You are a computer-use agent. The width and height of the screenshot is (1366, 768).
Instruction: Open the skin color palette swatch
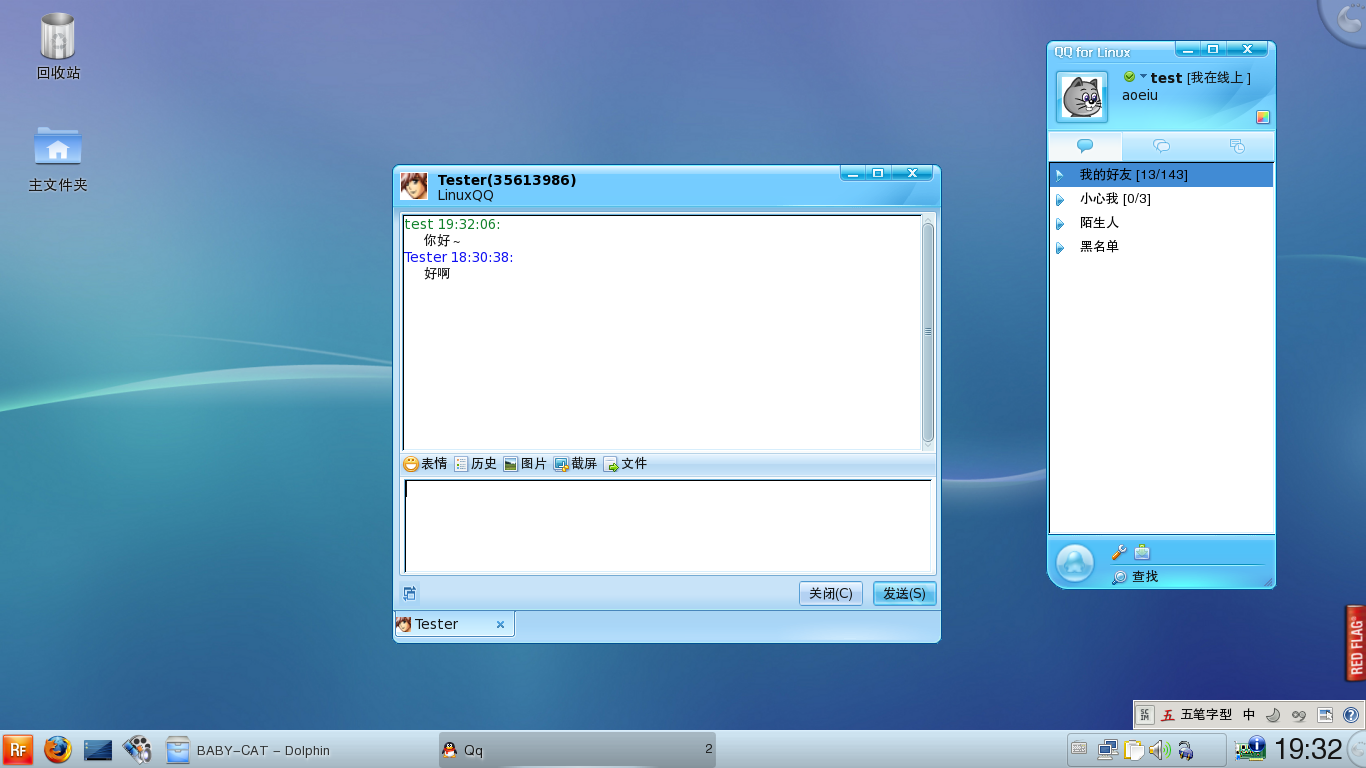pos(1263,117)
